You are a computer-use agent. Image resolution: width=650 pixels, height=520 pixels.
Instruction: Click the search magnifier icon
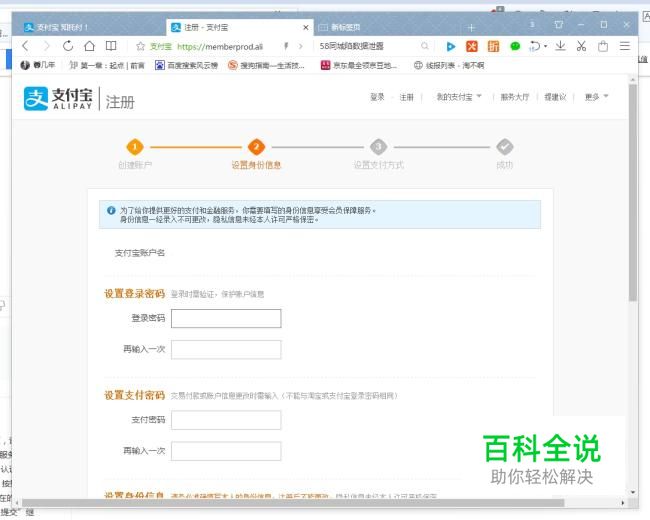click(x=424, y=46)
